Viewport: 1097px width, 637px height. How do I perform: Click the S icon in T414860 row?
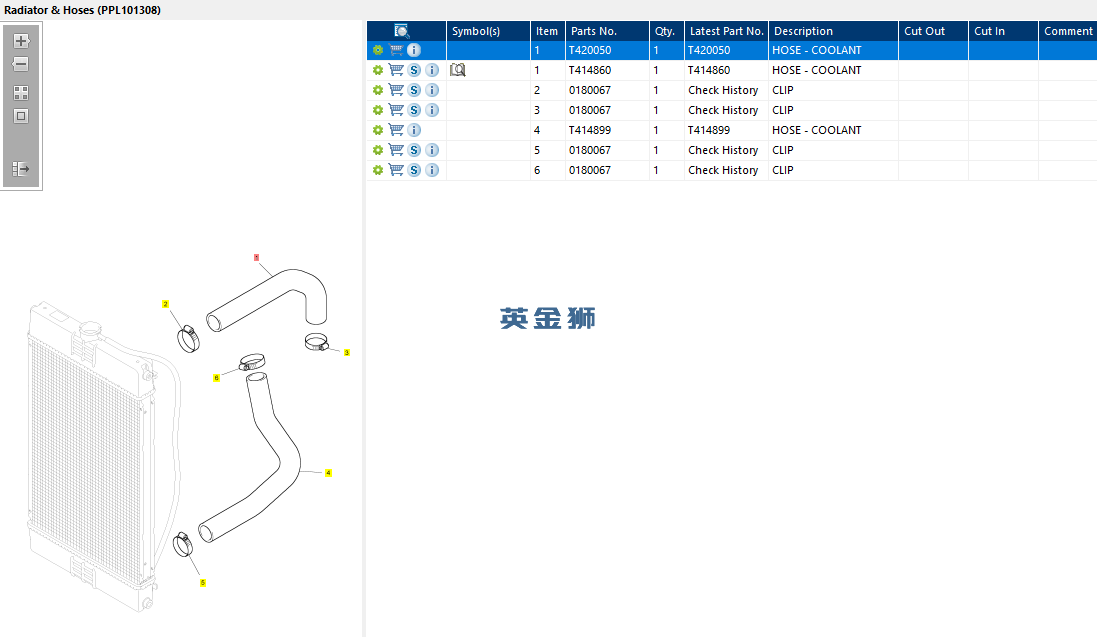point(414,70)
